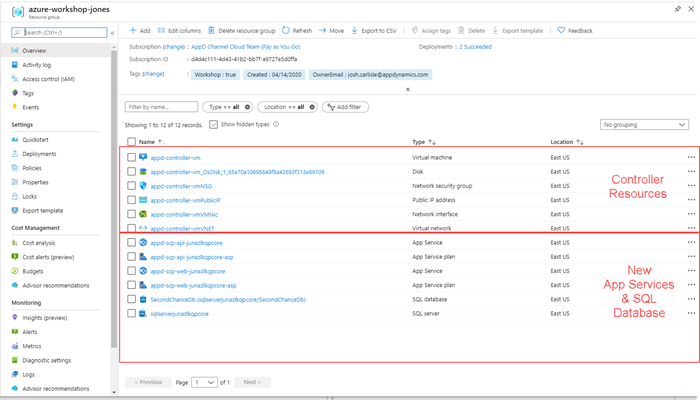Click the Workshop : true tag
Viewport: 700px width, 400px height.
pyautogui.click(x=215, y=75)
